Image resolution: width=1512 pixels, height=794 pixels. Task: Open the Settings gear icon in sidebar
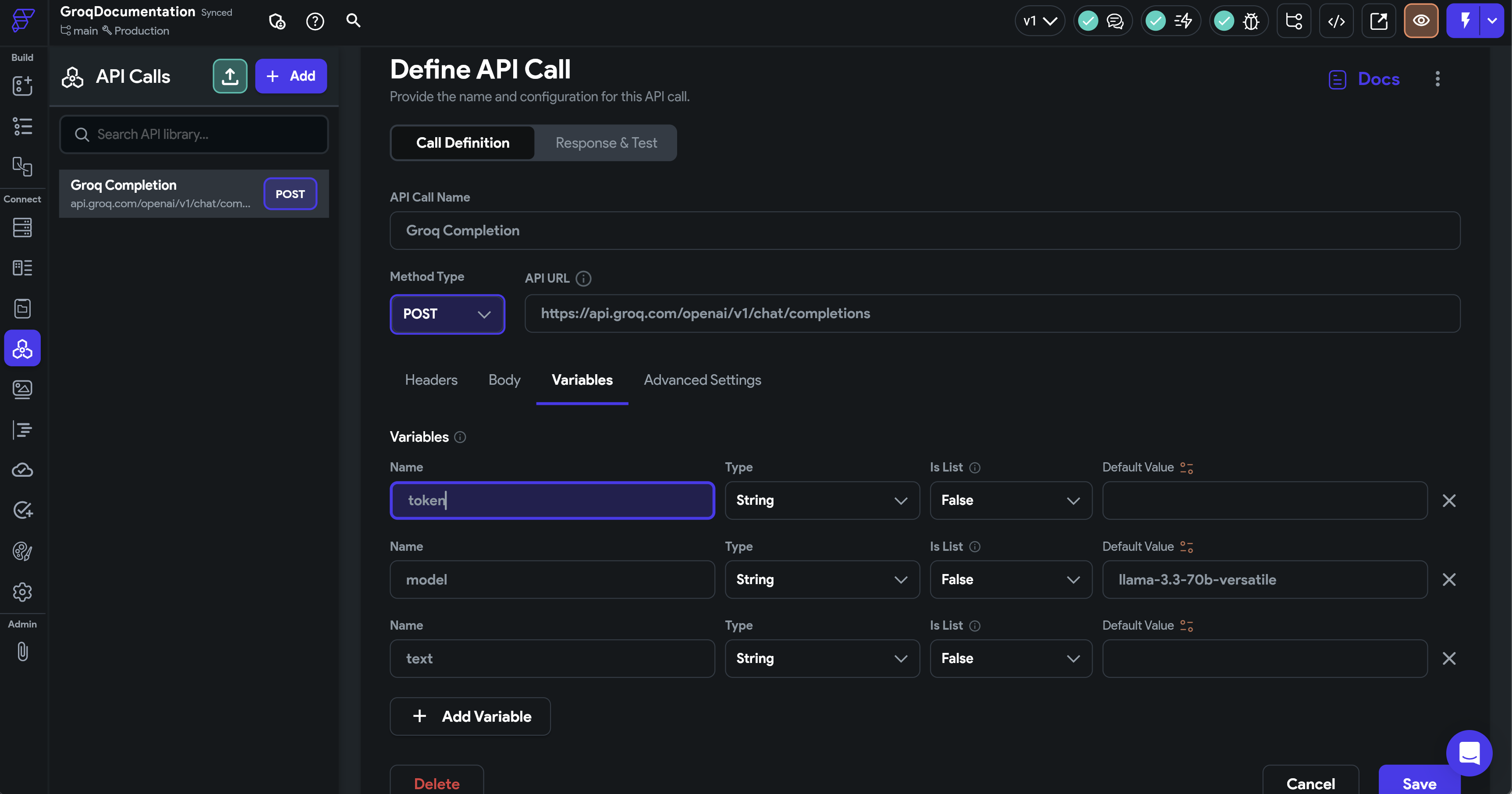(x=22, y=592)
